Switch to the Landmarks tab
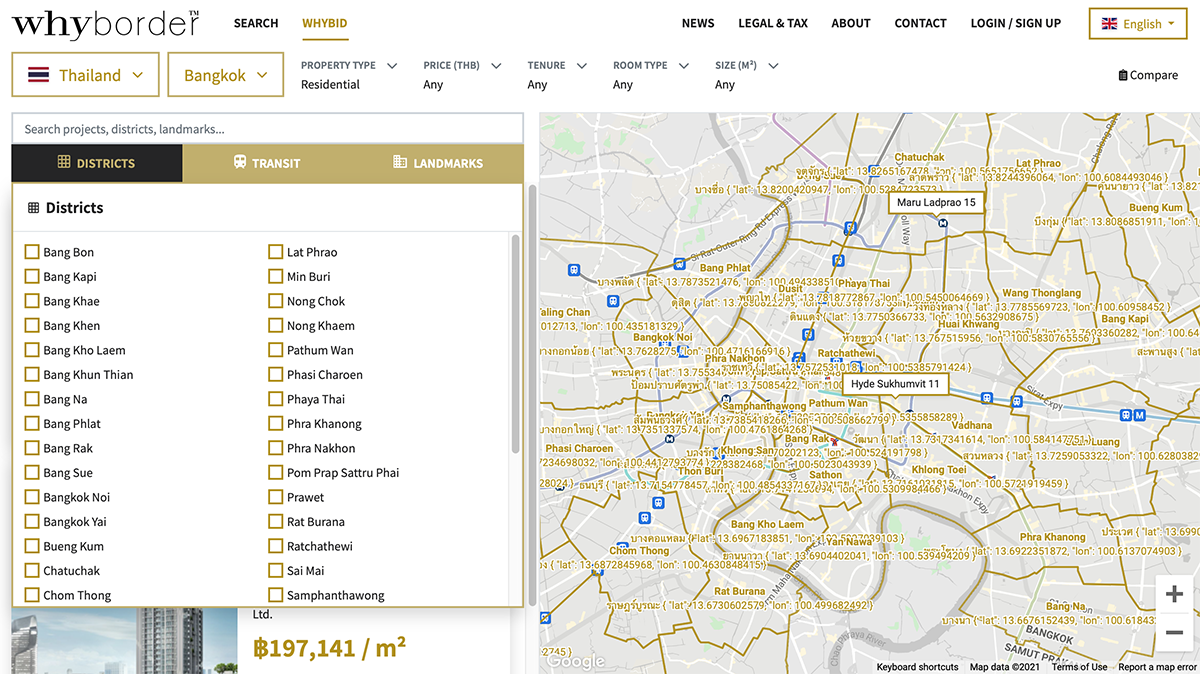1200x674 pixels. [x=438, y=163]
